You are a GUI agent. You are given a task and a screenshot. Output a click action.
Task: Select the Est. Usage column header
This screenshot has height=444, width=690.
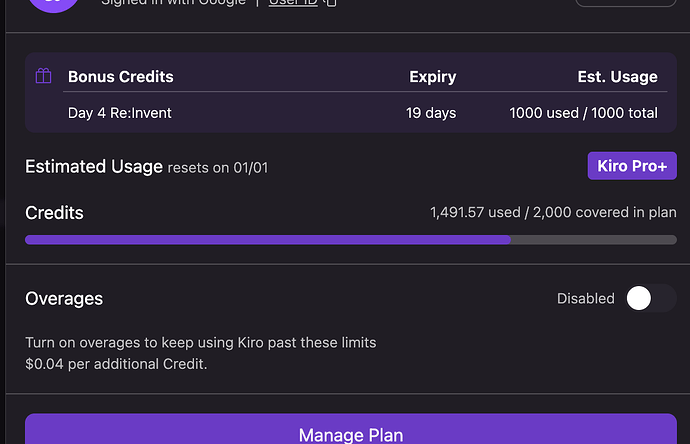[617, 77]
